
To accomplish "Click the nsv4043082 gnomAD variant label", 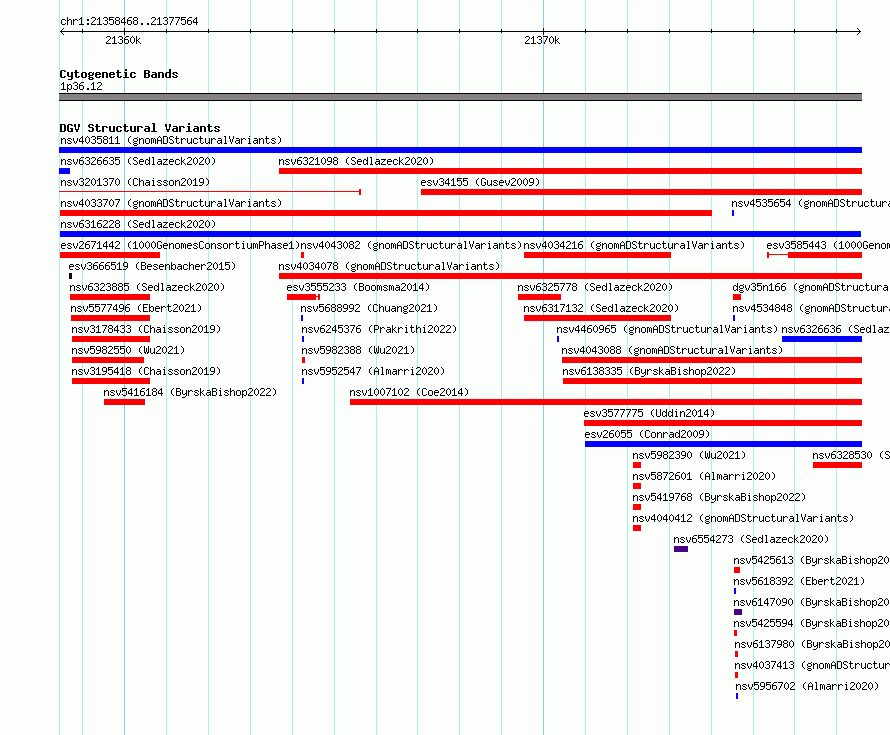I will (412, 245).
